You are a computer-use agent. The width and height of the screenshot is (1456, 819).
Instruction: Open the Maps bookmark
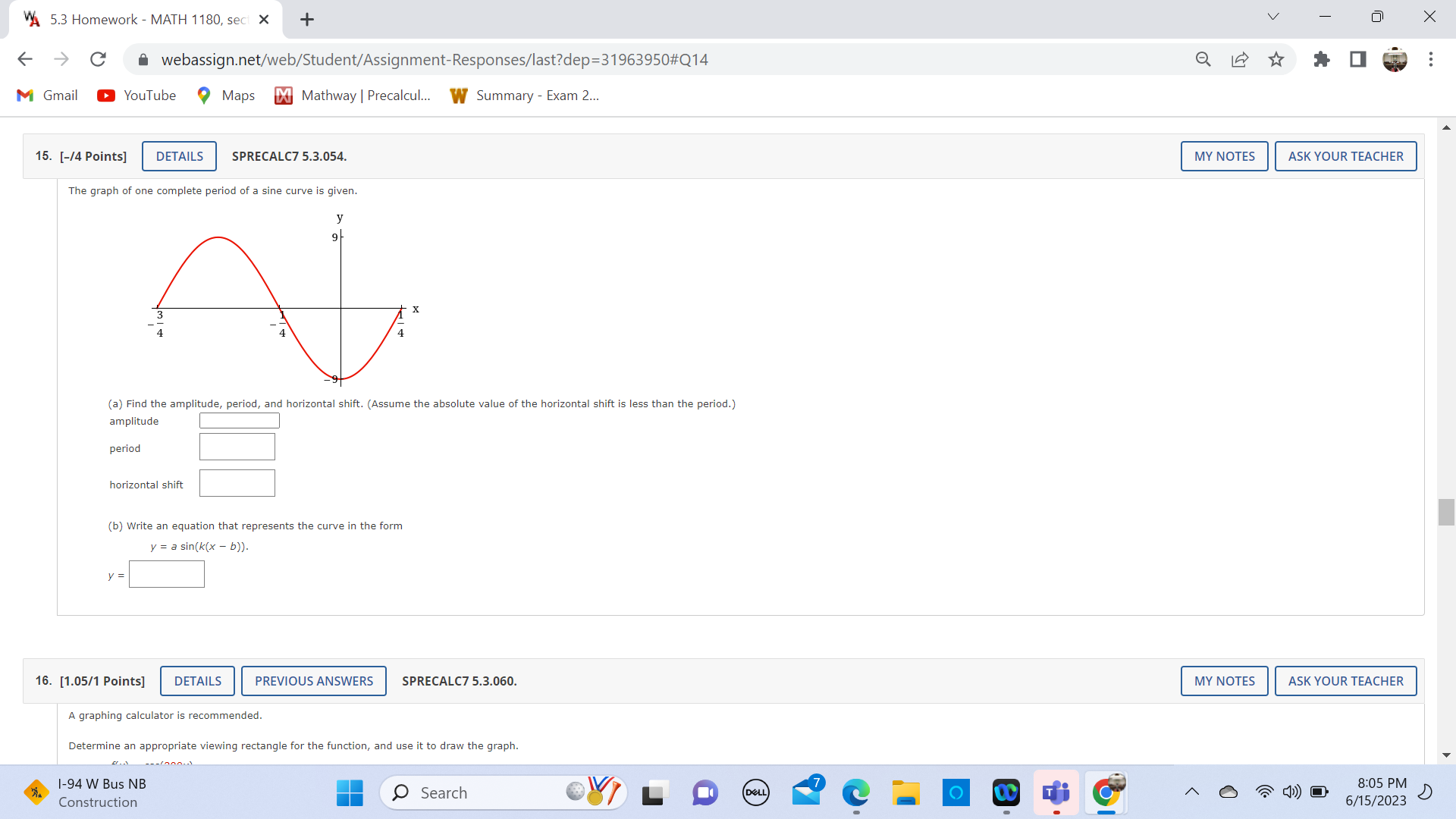(224, 95)
